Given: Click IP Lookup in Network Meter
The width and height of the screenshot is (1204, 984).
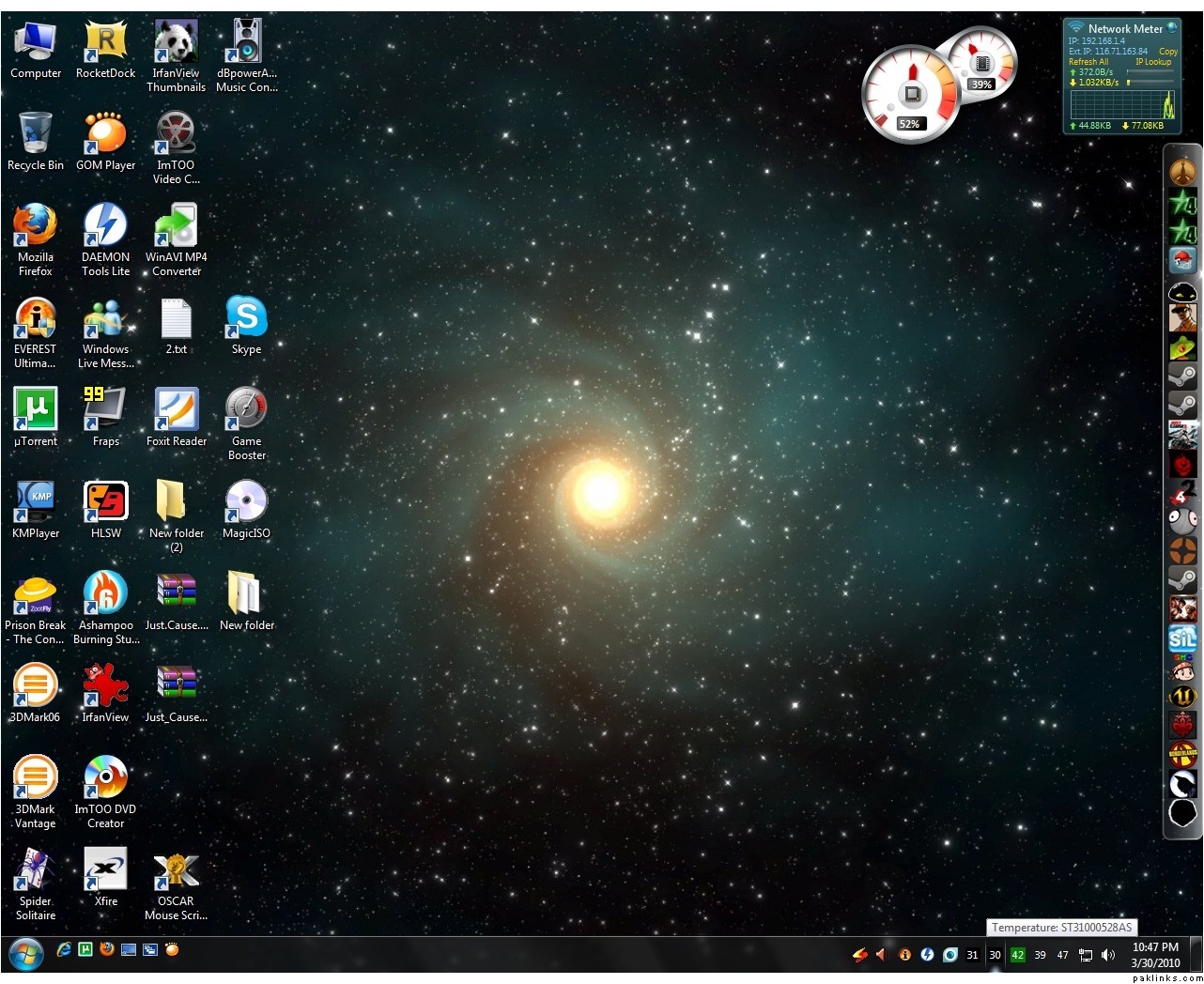Looking at the screenshot, I should 1153,62.
